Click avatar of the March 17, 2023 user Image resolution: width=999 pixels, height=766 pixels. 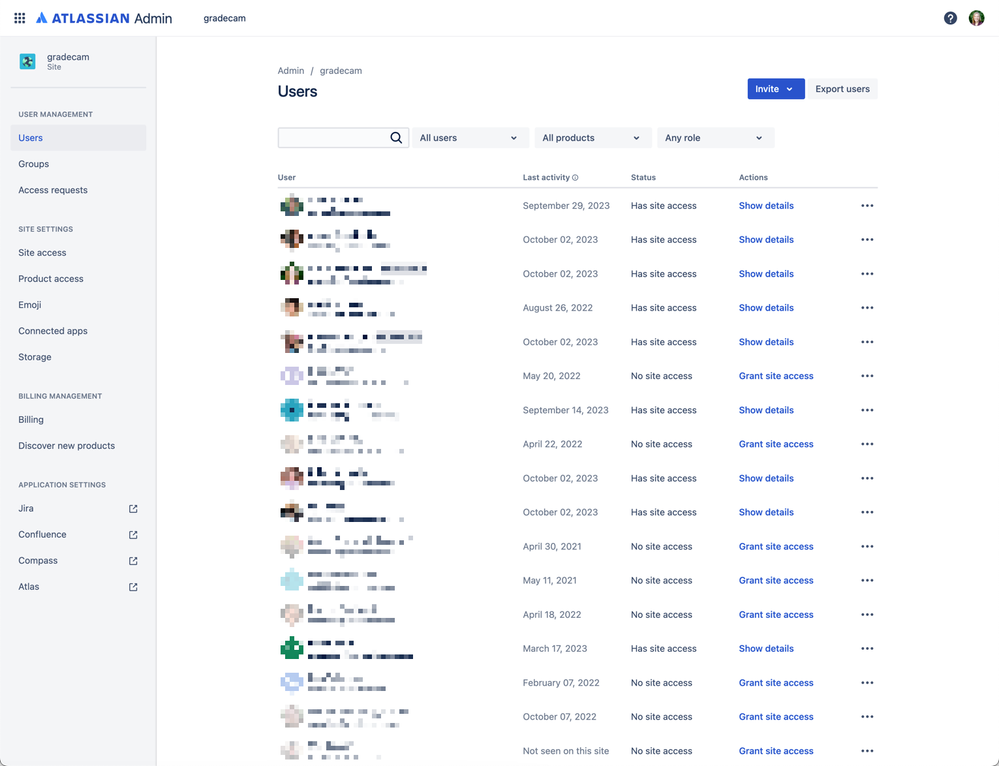292,649
